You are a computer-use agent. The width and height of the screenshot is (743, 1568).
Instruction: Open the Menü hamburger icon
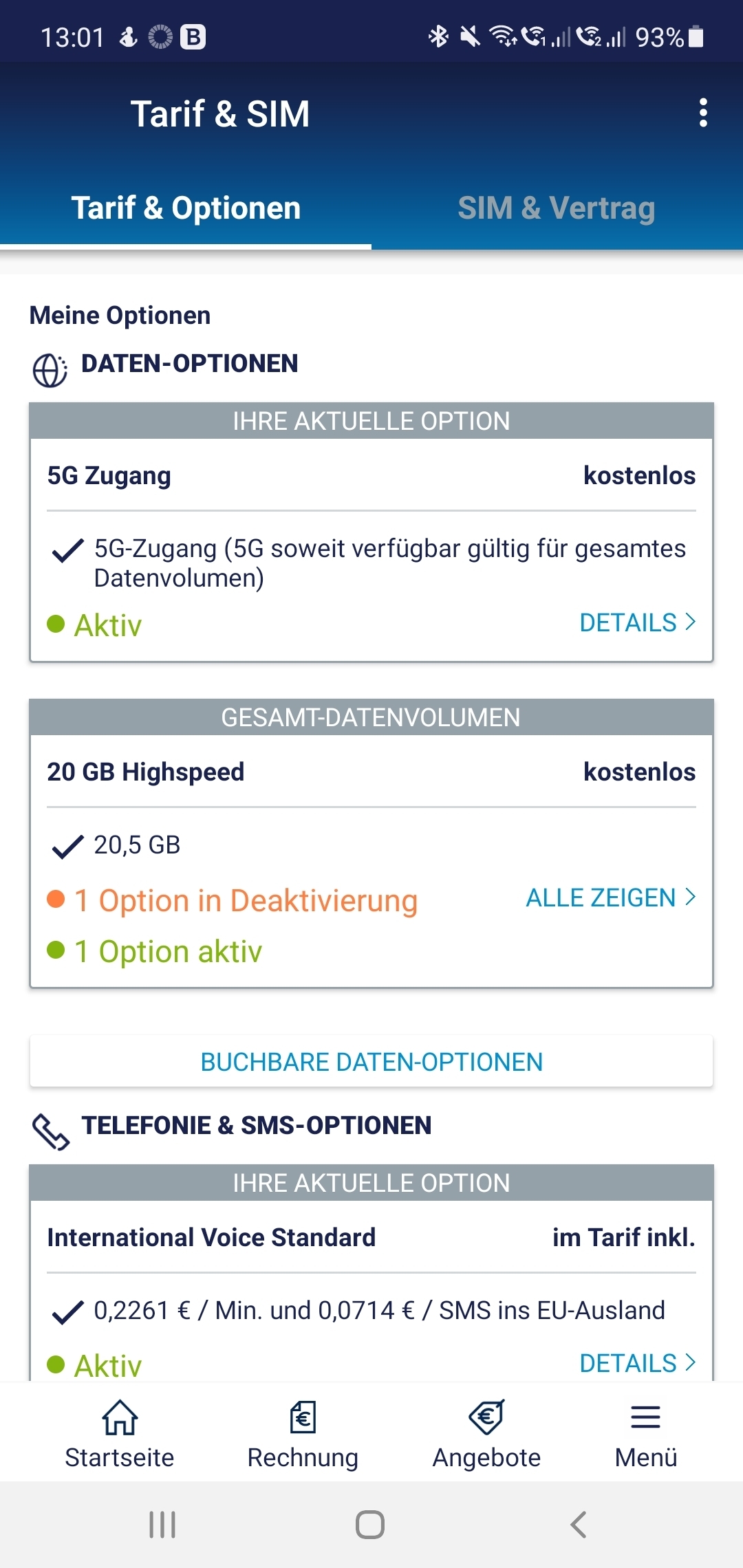pyautogui.click(x=645, y=1417)
